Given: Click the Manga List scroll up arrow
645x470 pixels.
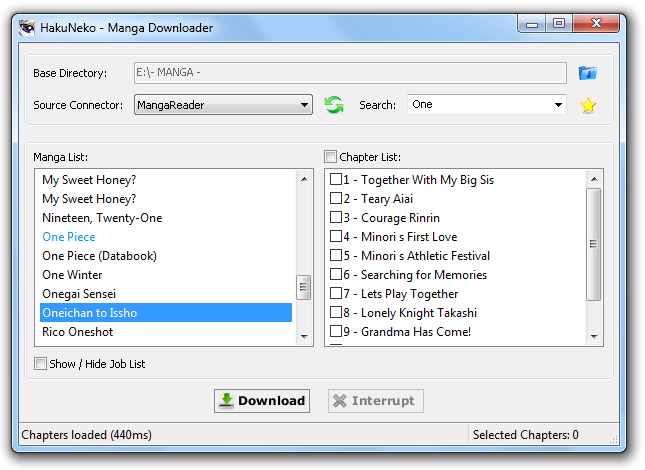Looking at the screenshot, I should click(x=304, y=179).
